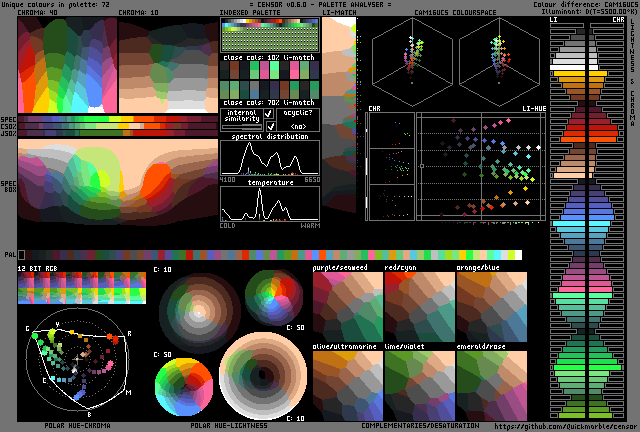The image size is (640, 432).
Task: Click the 6650 value under spectral graph
Action: 312,180
